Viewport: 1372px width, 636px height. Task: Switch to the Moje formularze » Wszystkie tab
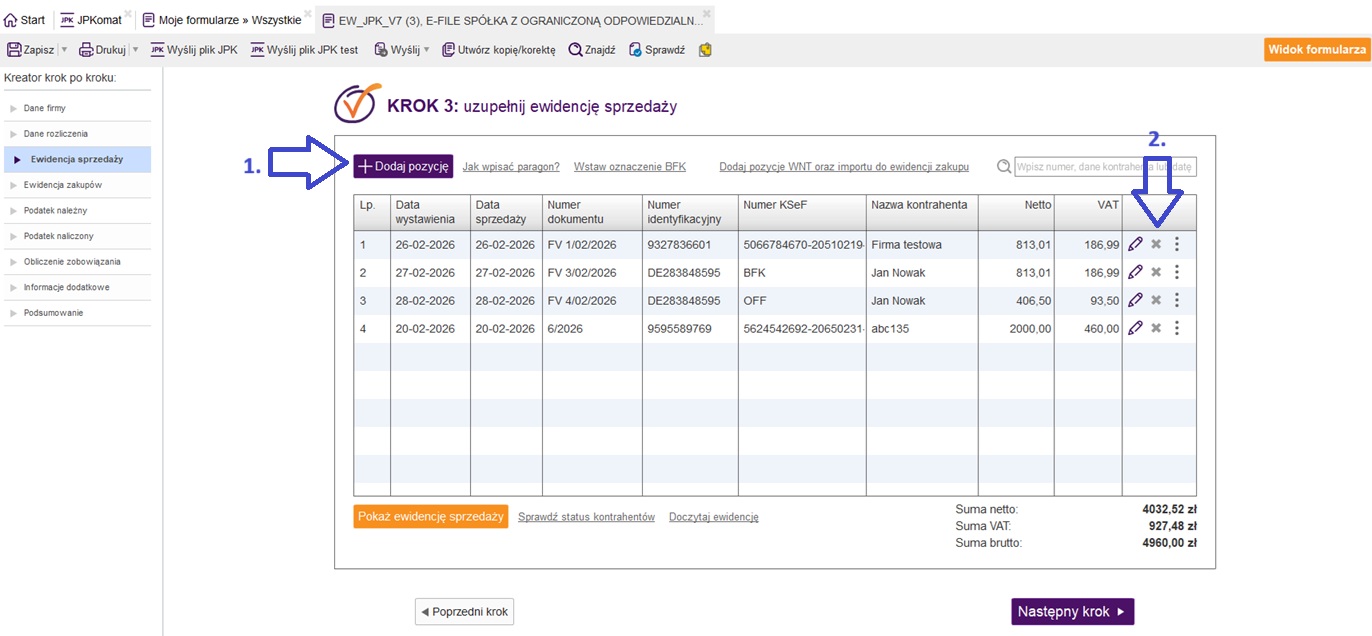(x=222, y=20)
